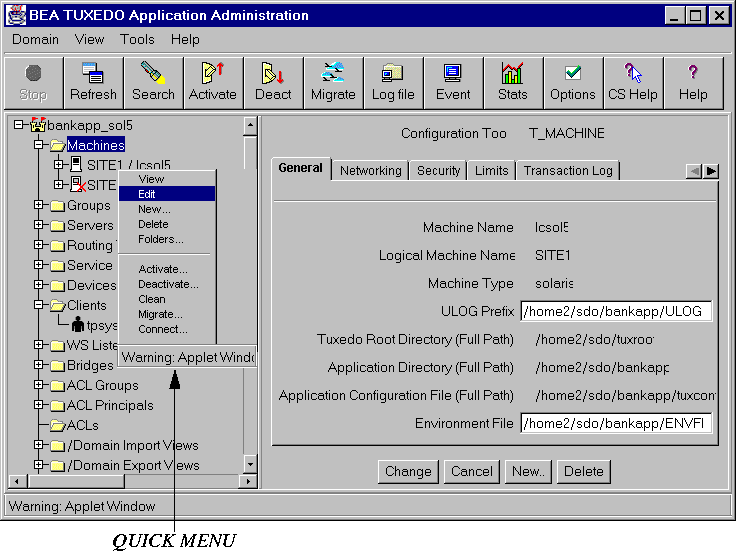Click the bankapp_sol5 domain icon

pyautogui.click(x=38, y=125)
